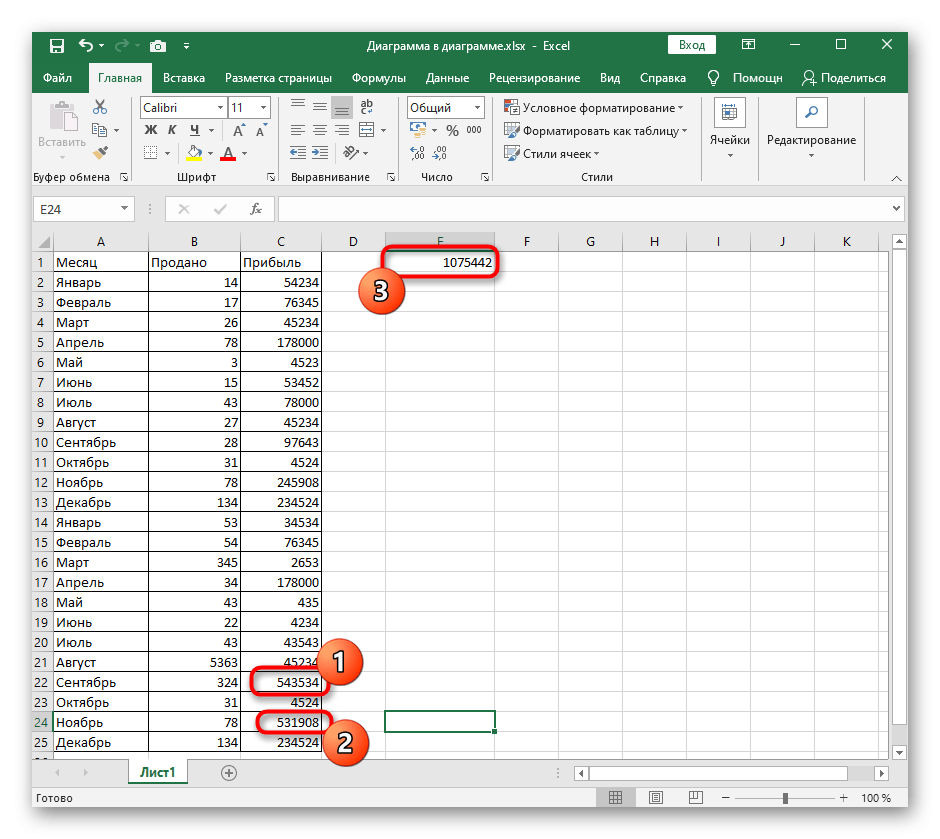The height and width of the screenshot is (839, 940).
Task: Click the Поделиться share button
Action: click(x=844, y=78)
